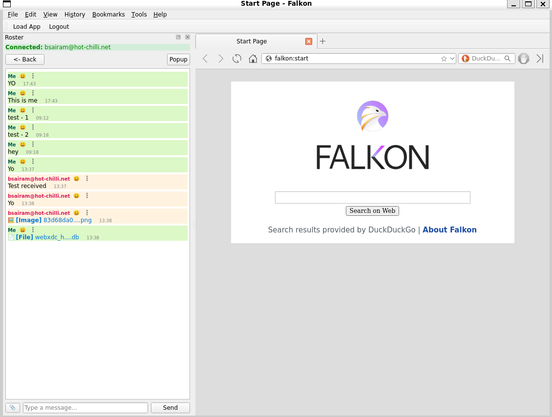Open the Help menu
552x417 pixels.
click(160, 14)
